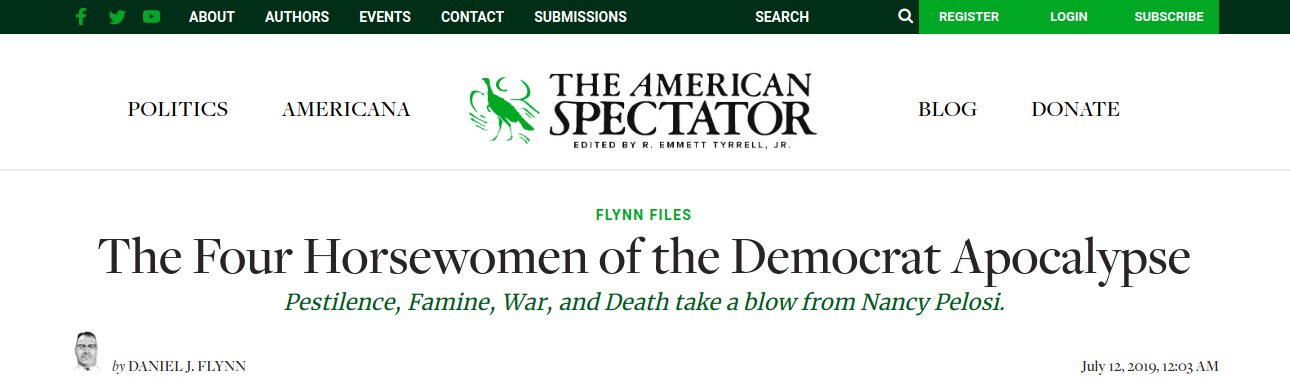Click the Subscribe button
This screenshot has width=1290, height=381.
click(1169, 17)
